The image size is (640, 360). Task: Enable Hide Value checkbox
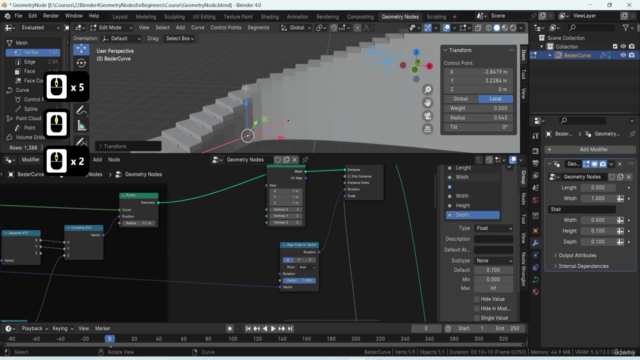click(476, 299)
